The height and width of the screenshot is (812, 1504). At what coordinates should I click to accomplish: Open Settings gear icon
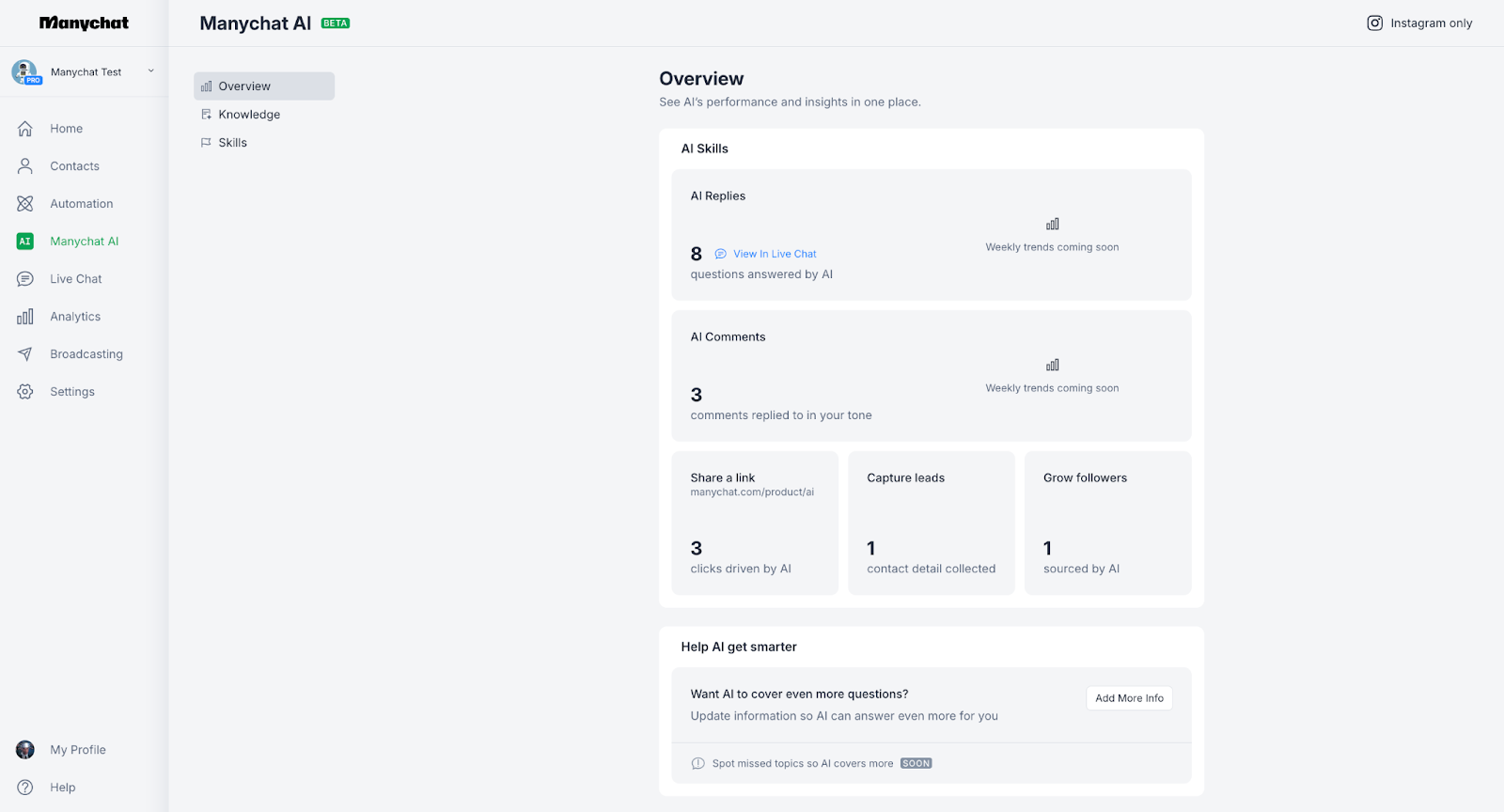[x=25, y=392]
